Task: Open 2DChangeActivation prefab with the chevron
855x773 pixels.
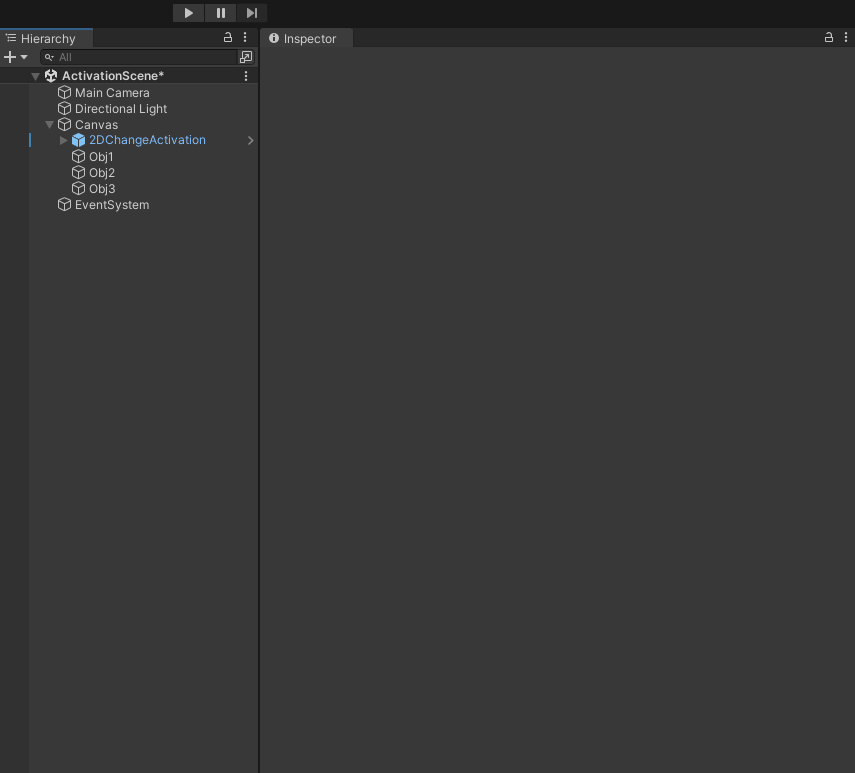Action: [x=250, y=141]
